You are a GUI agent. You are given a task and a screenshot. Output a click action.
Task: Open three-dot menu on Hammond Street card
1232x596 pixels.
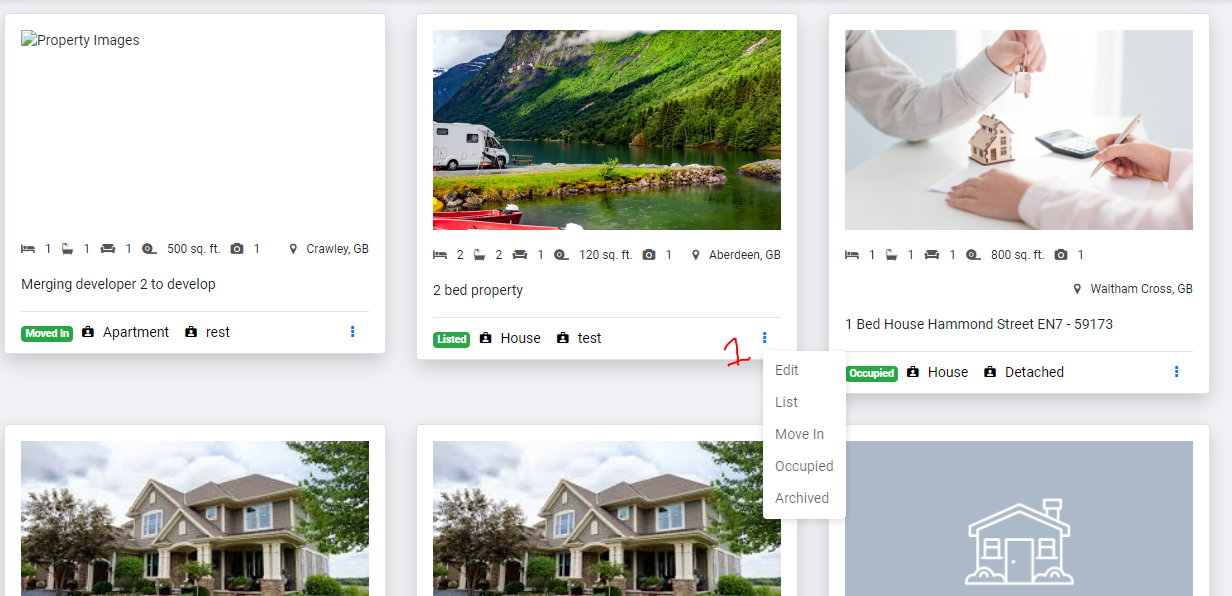pos(1177,372)
